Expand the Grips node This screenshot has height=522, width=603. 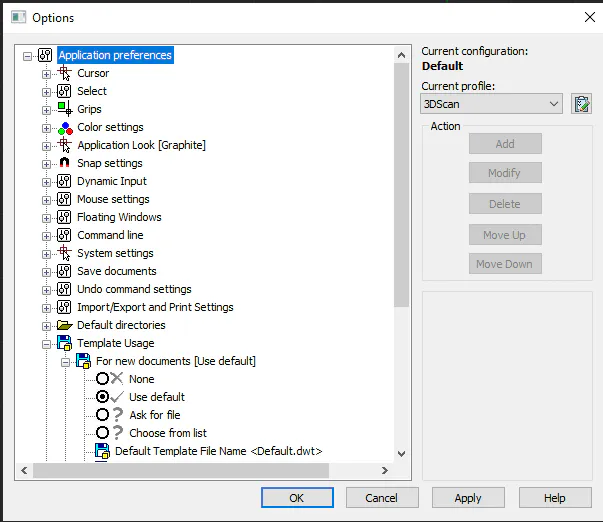46,110
